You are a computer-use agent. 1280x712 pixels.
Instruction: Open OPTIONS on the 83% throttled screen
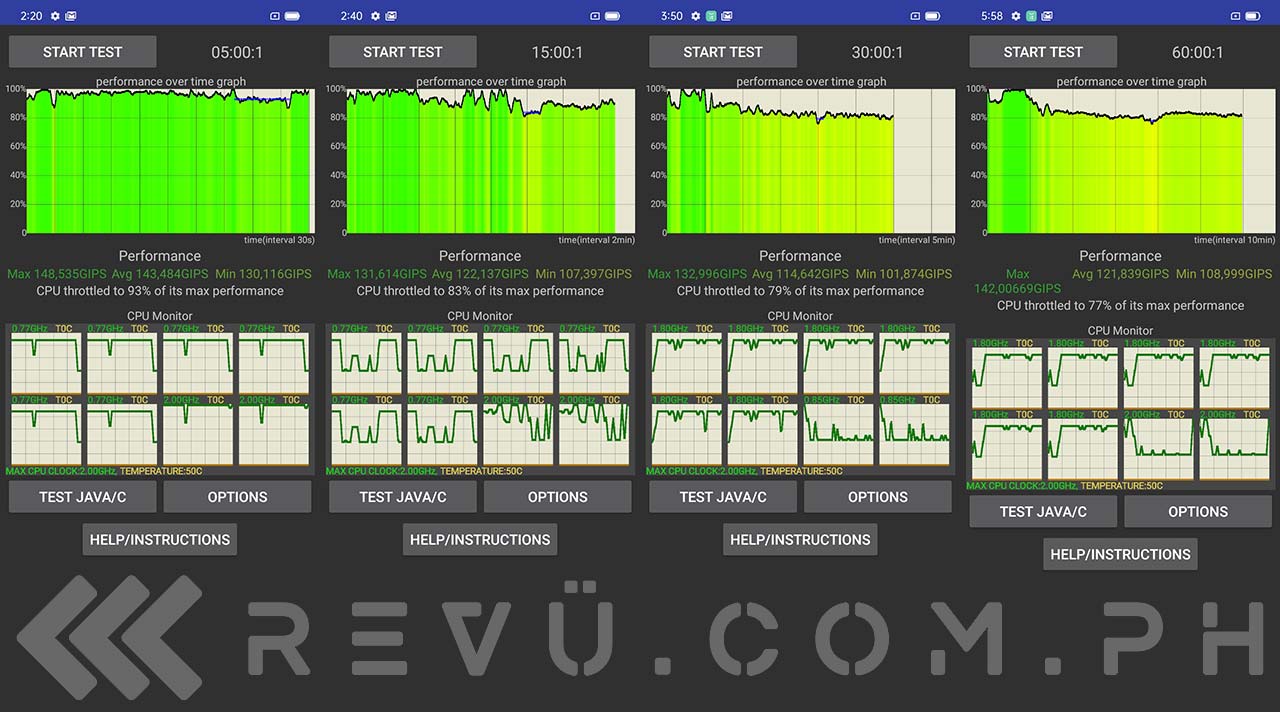(x=557, y=497)
